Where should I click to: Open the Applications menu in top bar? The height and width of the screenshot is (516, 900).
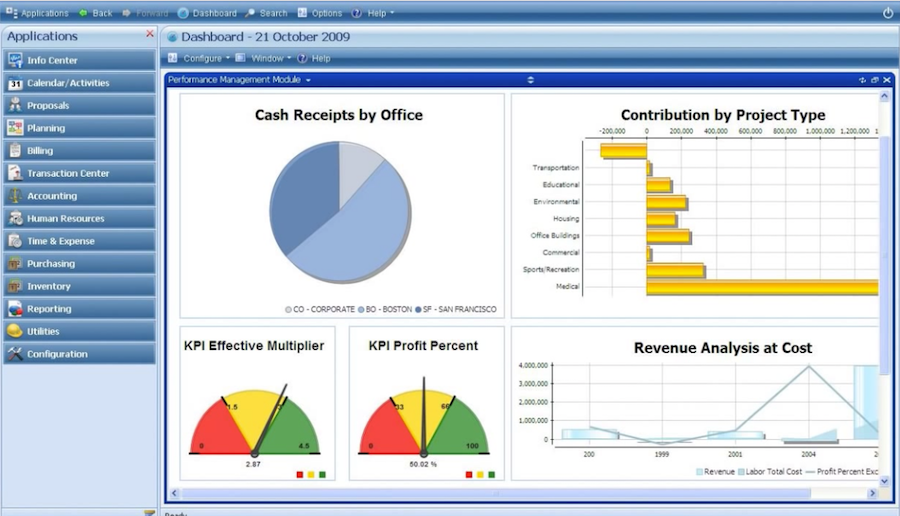point(37,13)
